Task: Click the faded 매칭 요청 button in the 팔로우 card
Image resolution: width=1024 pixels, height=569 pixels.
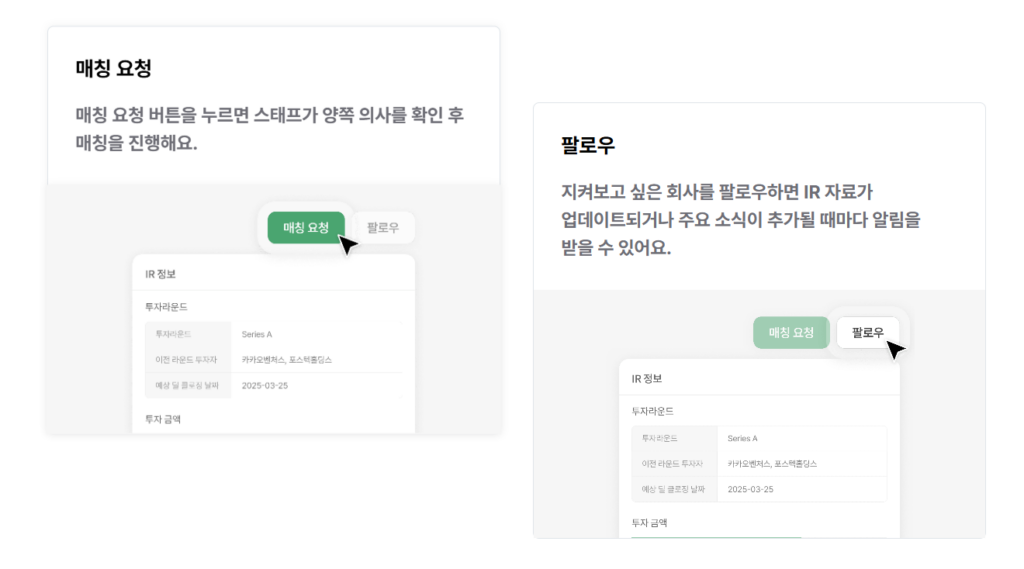Action: coord(791,332)
